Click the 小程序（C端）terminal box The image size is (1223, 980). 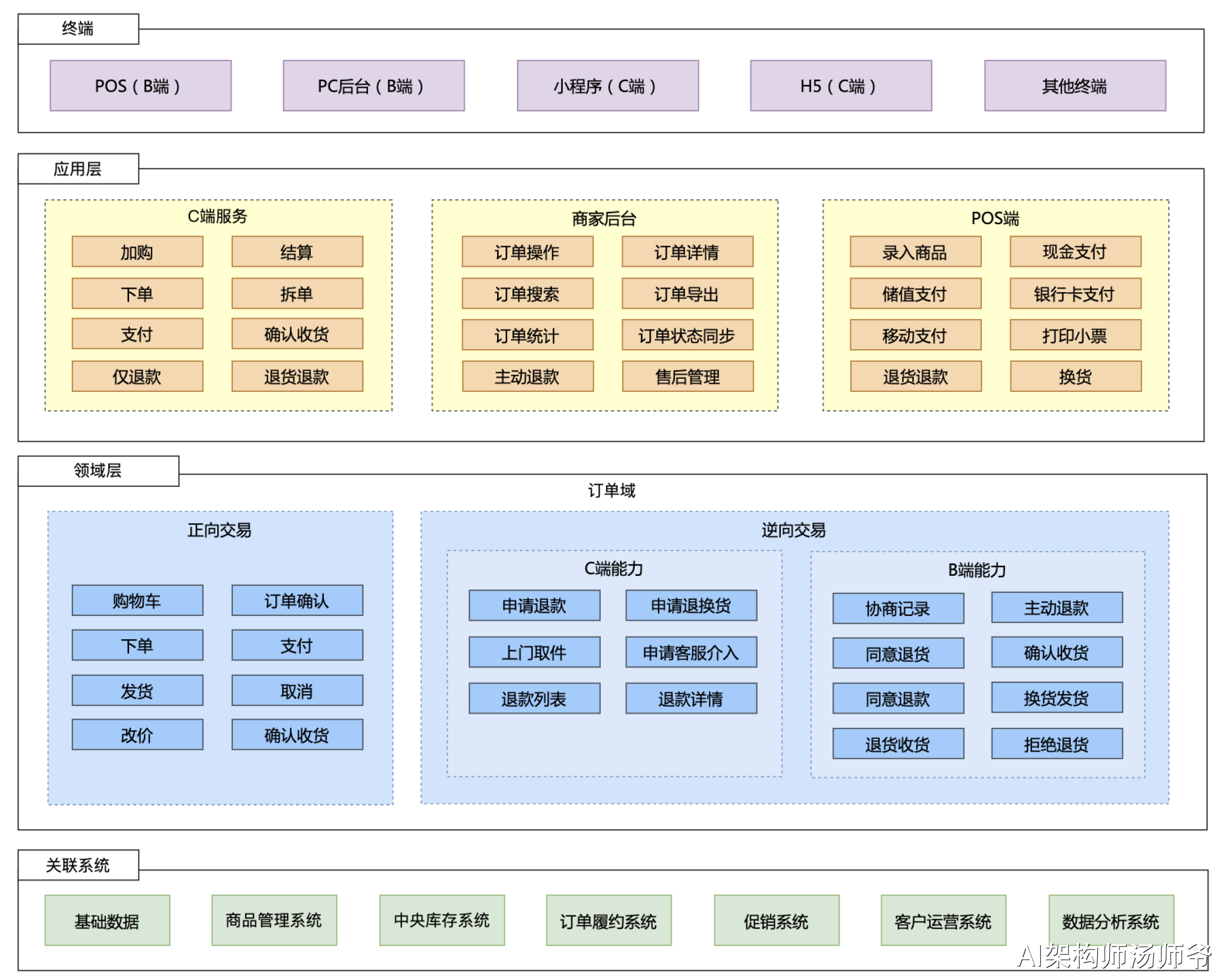pos(608,85)
